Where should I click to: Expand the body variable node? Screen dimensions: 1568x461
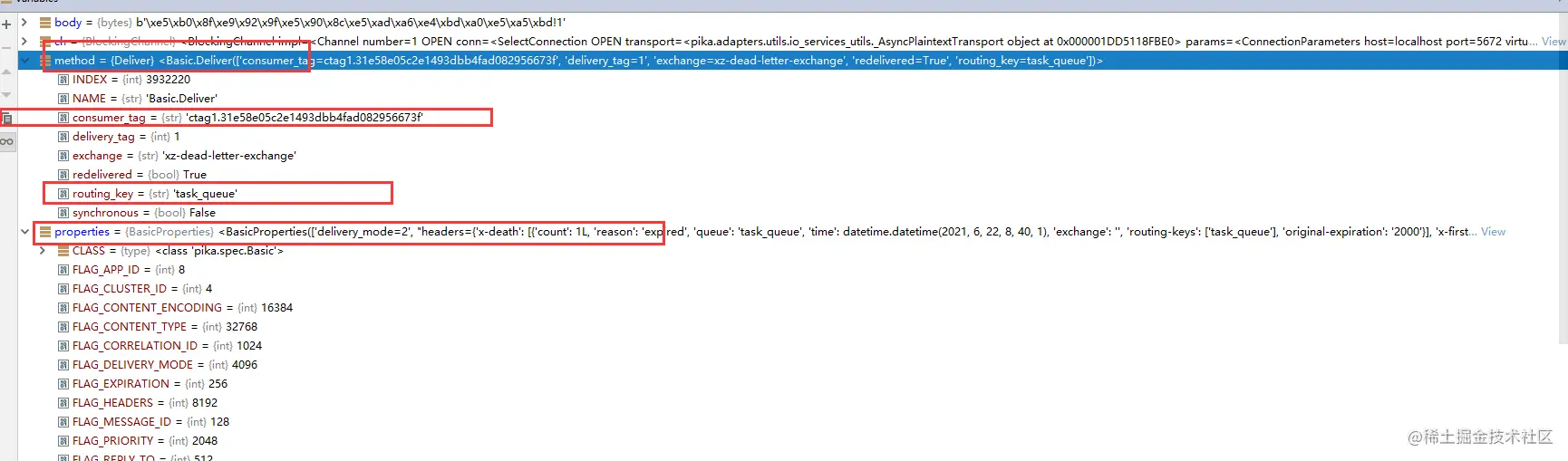click(24, 23)
